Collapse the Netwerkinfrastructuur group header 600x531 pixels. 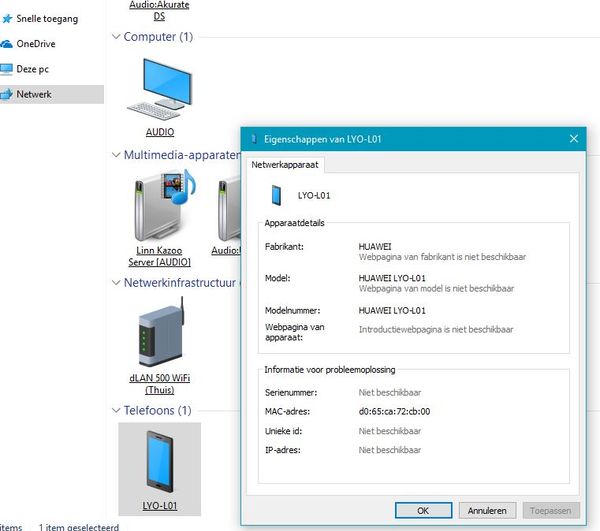pos(115,283)
